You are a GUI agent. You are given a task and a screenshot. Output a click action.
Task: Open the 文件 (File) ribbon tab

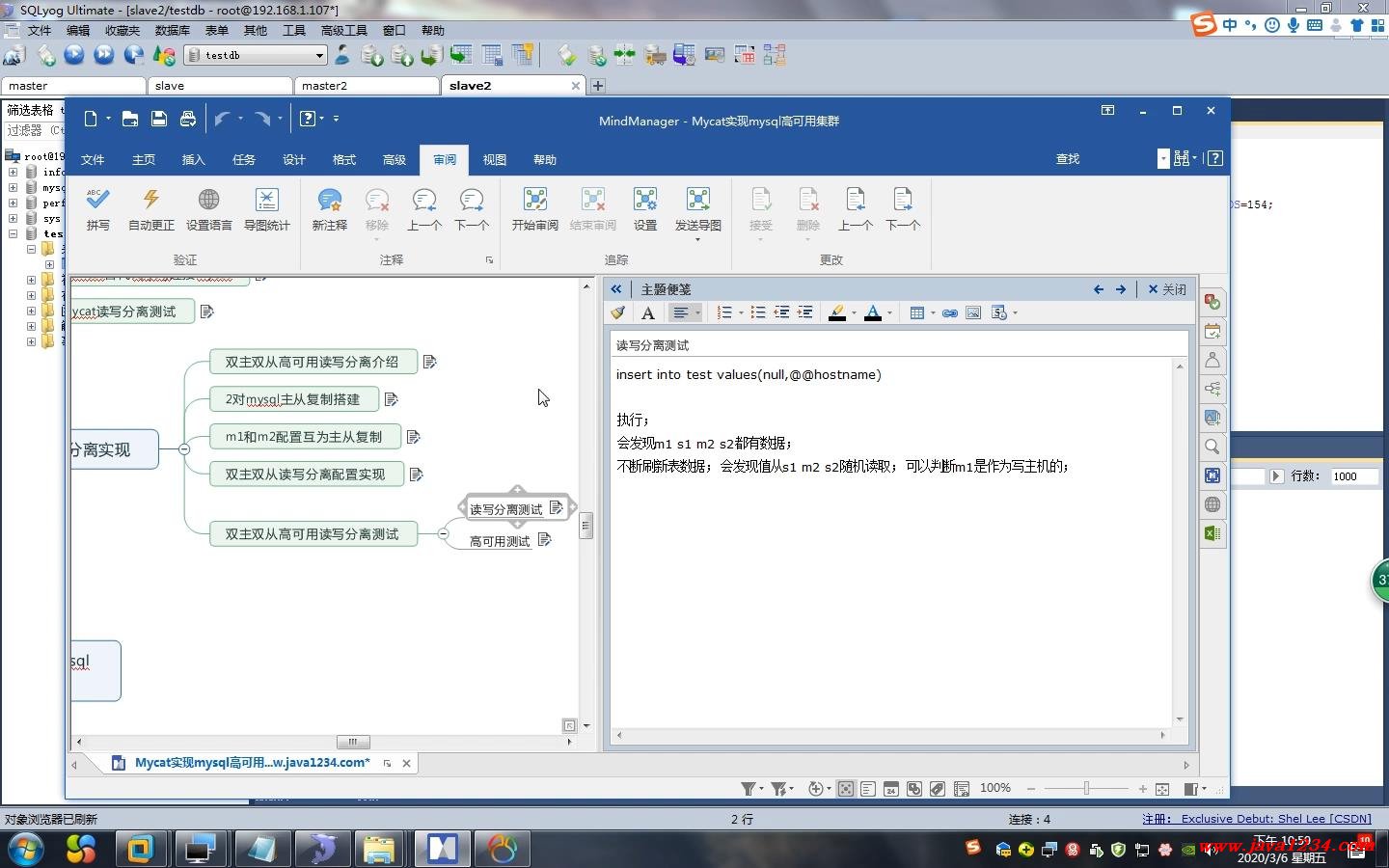coord(93,159)
